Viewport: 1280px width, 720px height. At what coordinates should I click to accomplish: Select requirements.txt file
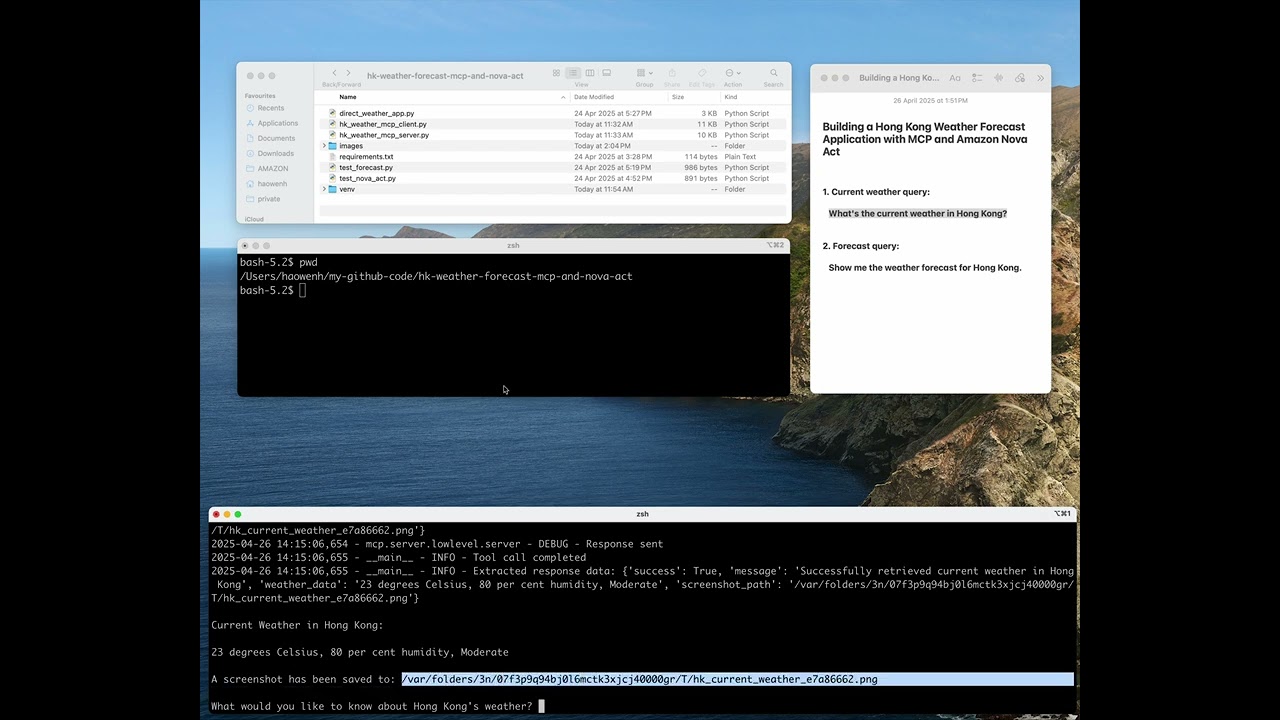[366, 157]
